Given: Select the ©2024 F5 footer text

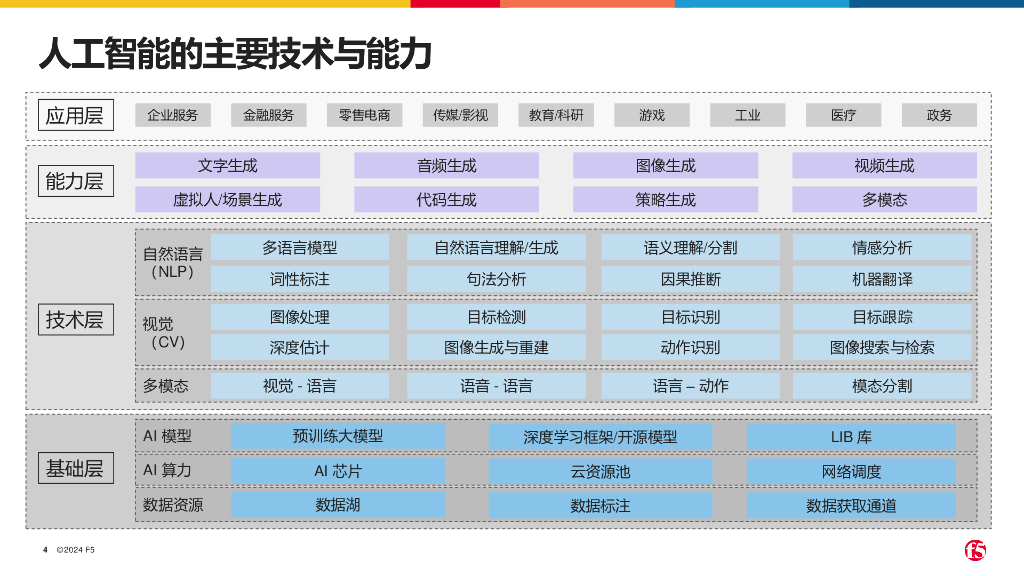Looking at the screenshot, I should click(x=76, y=550).
